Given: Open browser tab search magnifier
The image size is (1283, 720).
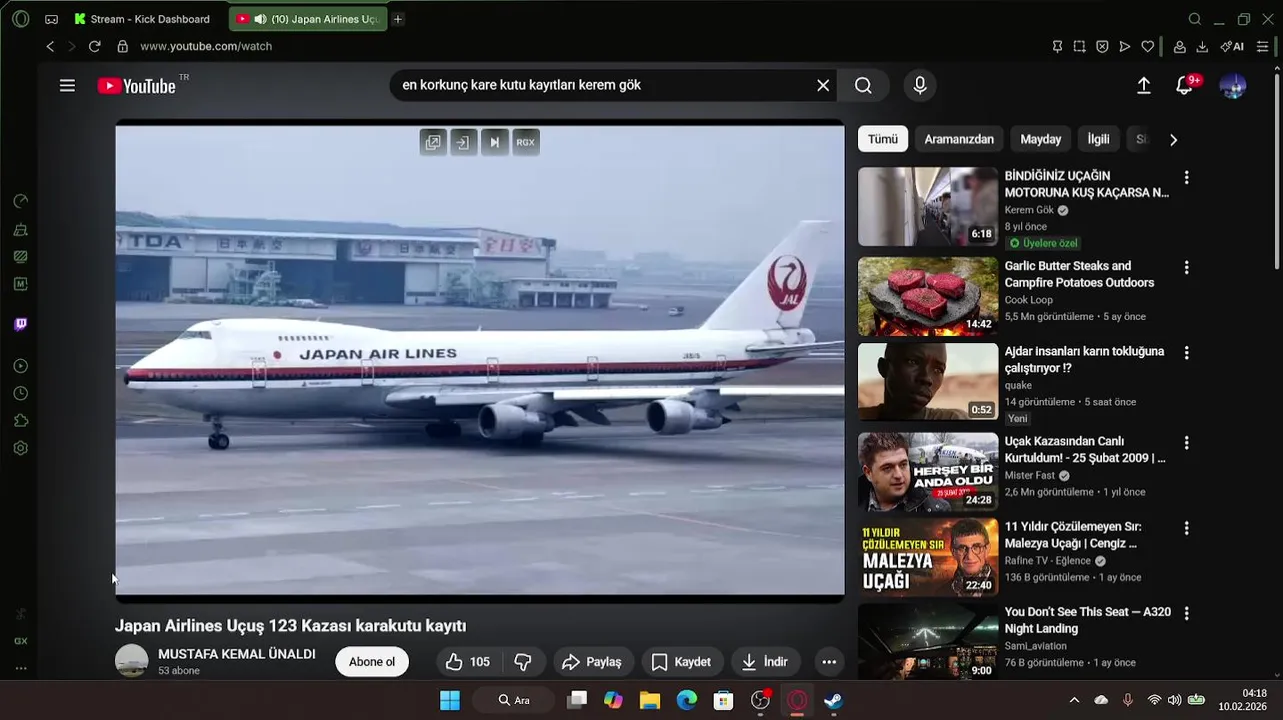Looking at the screenshot, I should [1194, 19].
